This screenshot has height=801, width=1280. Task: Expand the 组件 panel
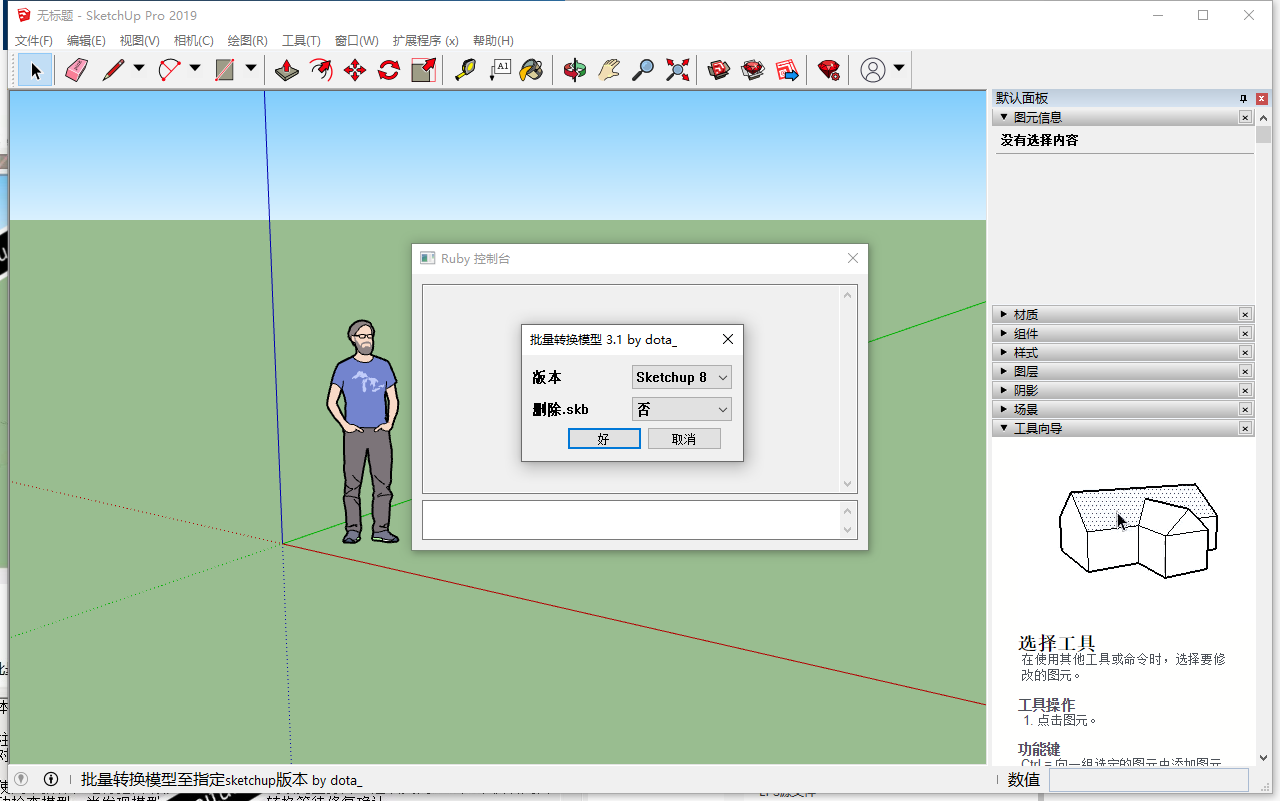click(1004, 334)
